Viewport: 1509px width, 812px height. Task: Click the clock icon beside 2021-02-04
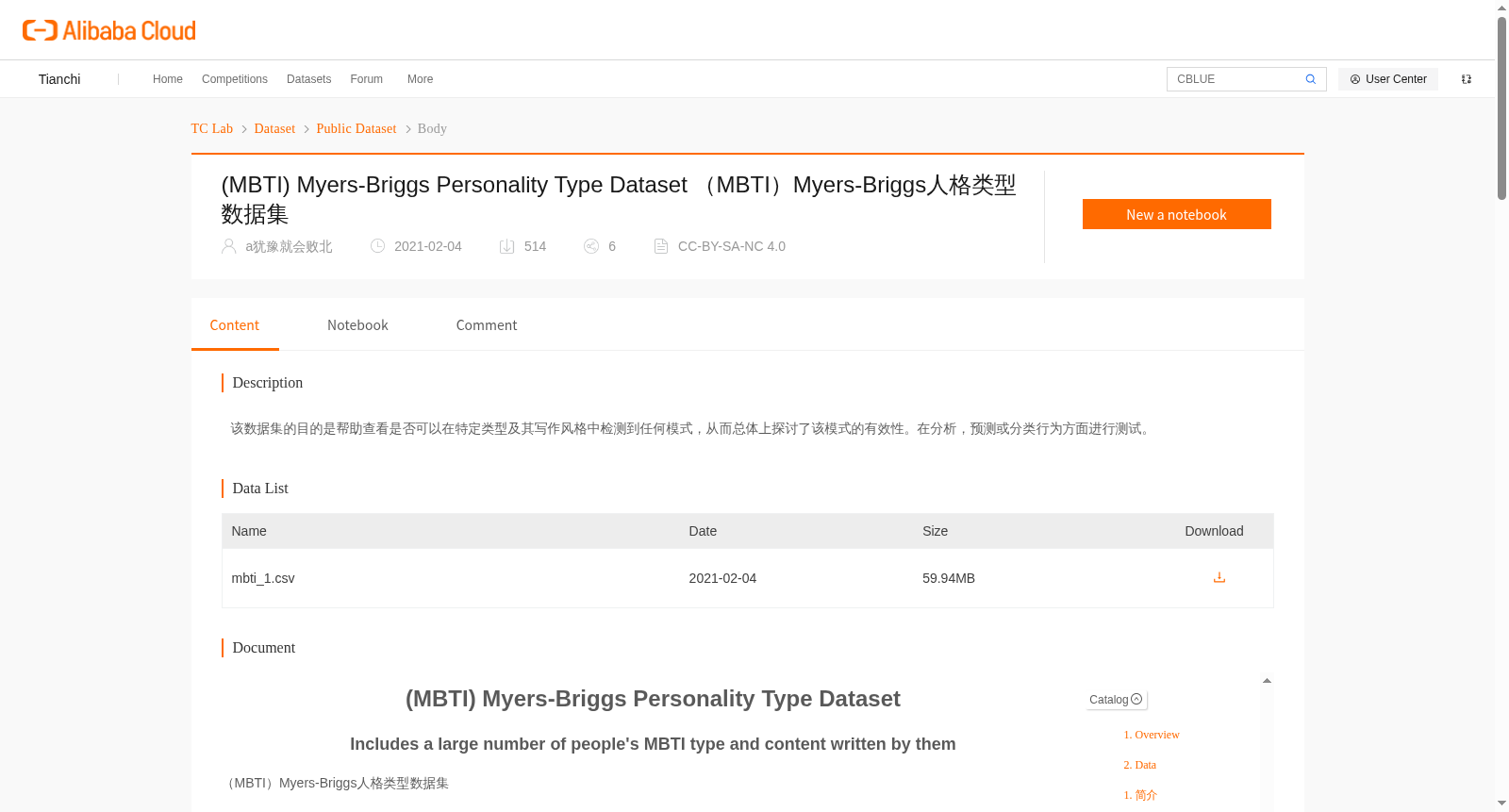click(378, 246)
